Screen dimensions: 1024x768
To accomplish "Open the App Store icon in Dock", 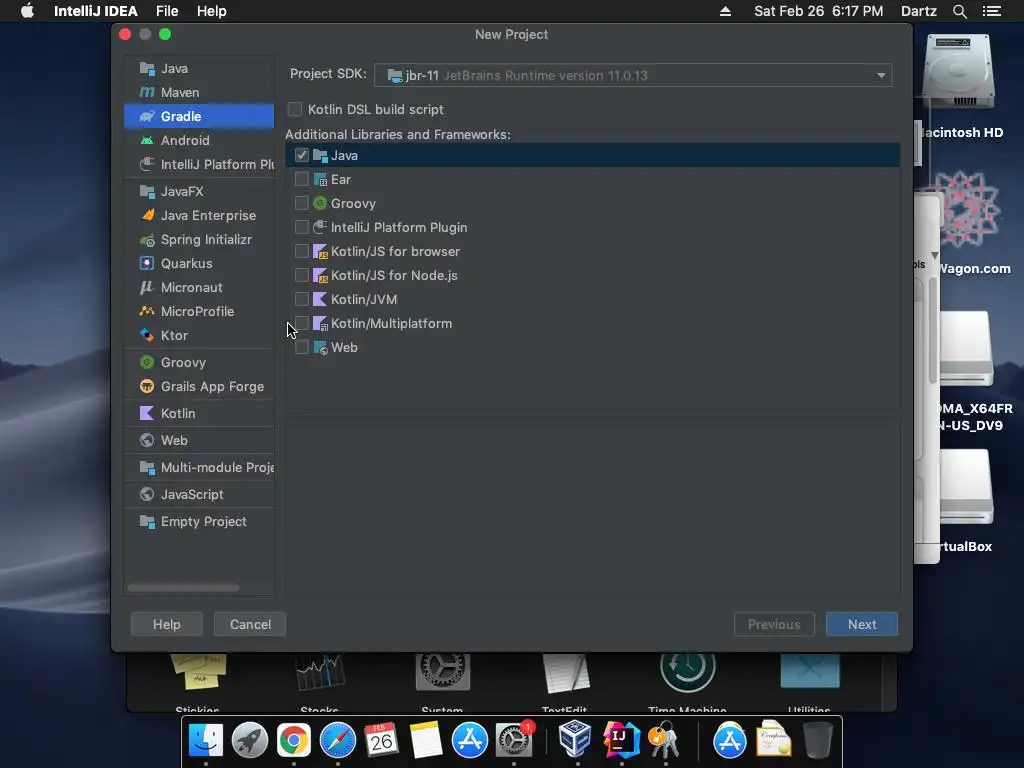I will [x=470, y=741].
